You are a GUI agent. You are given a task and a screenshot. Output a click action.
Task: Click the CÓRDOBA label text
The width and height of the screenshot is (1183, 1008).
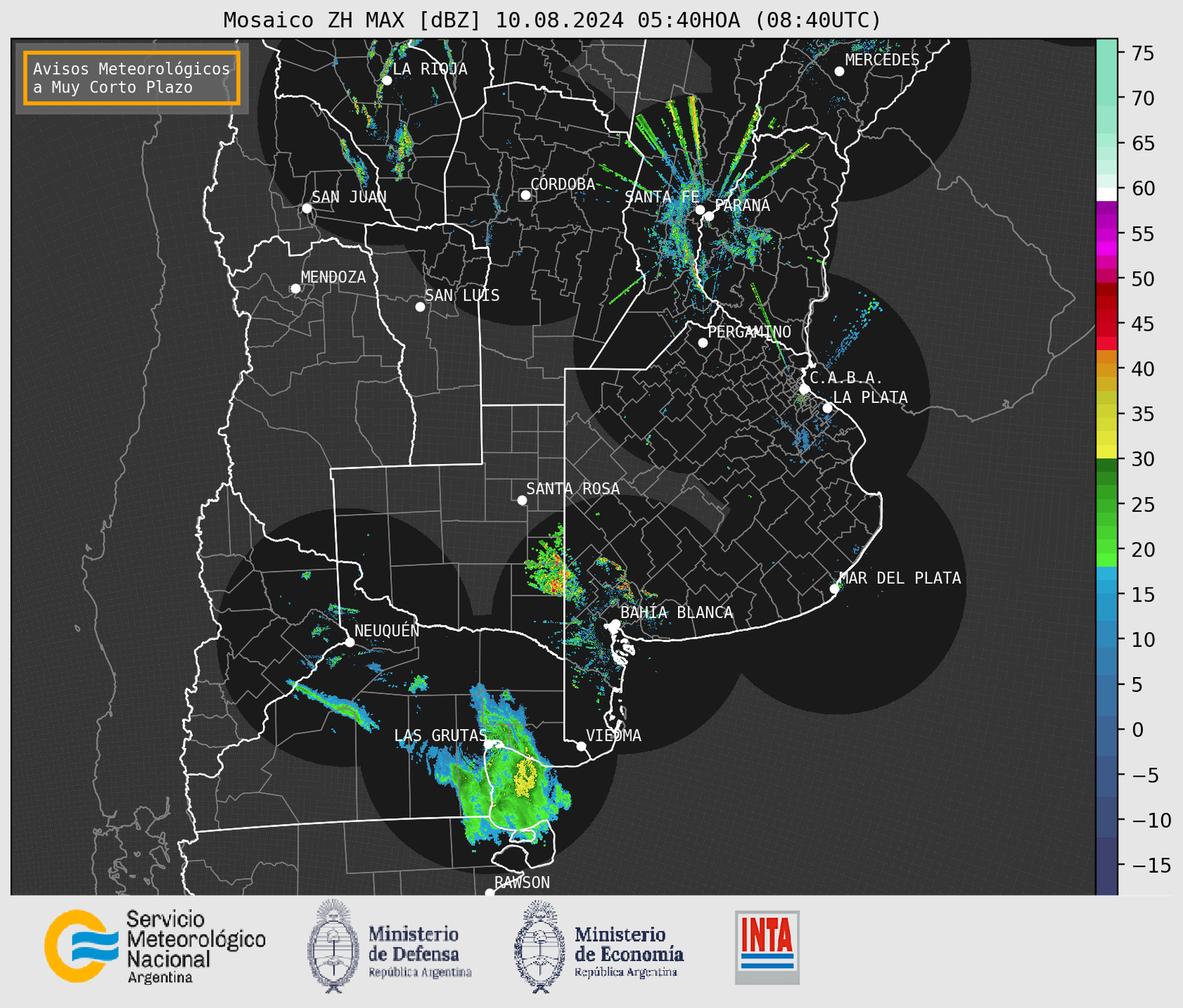(562, 184)
